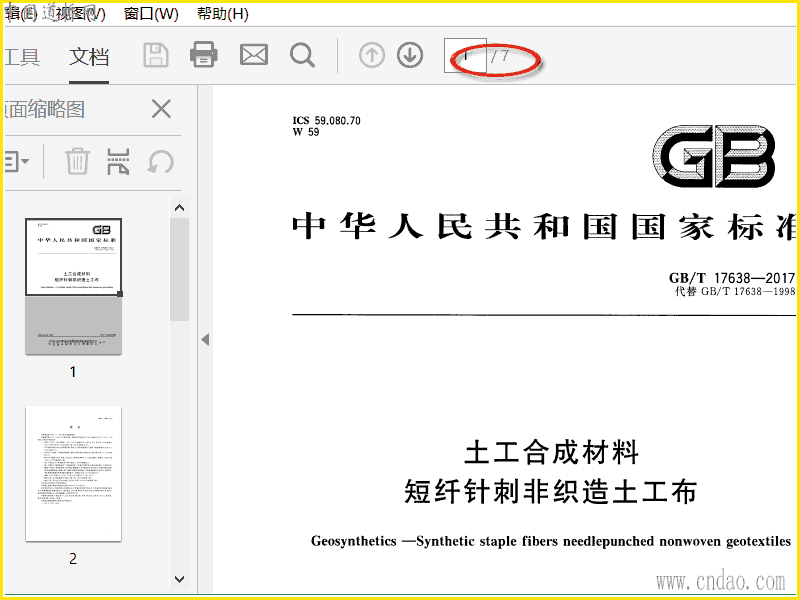The width and height of the screenshot is (800, 600).
Task: Click the page number input box
Action: pyautogui.click(x=465, y=55)
